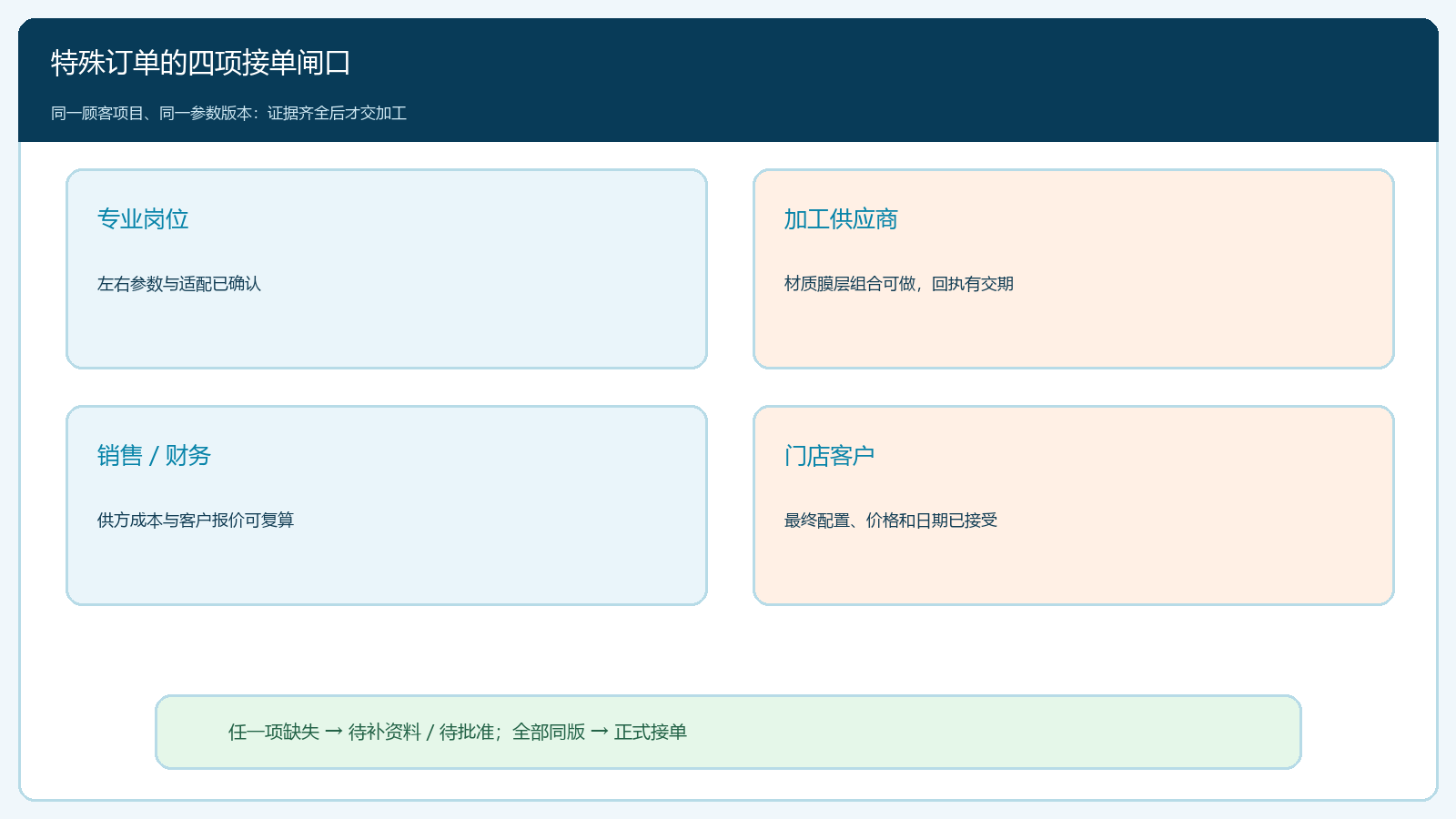Click the title 特殊订单的四项接单闸口
Screen dimensions: 1456x819
point(200,63)
